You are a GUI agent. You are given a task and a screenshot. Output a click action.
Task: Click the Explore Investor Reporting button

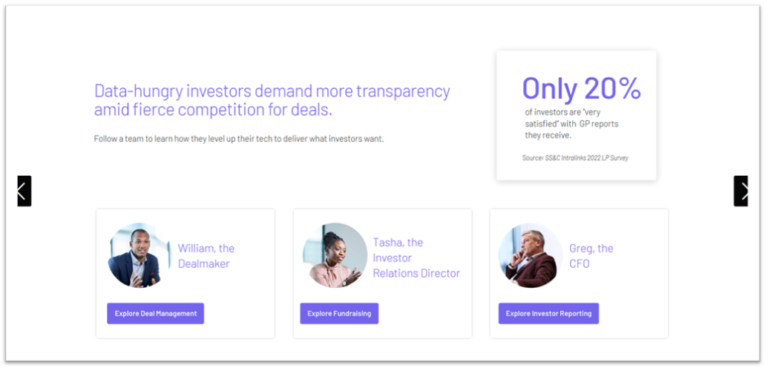coord(549,314)
